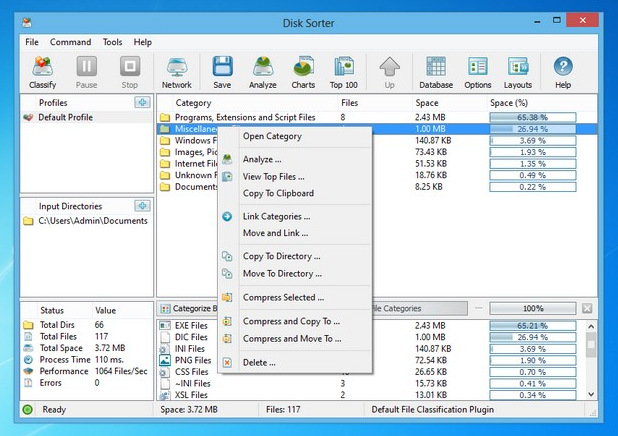
Task: Click the Analyze toolbar icon
Action: [262, 66]
